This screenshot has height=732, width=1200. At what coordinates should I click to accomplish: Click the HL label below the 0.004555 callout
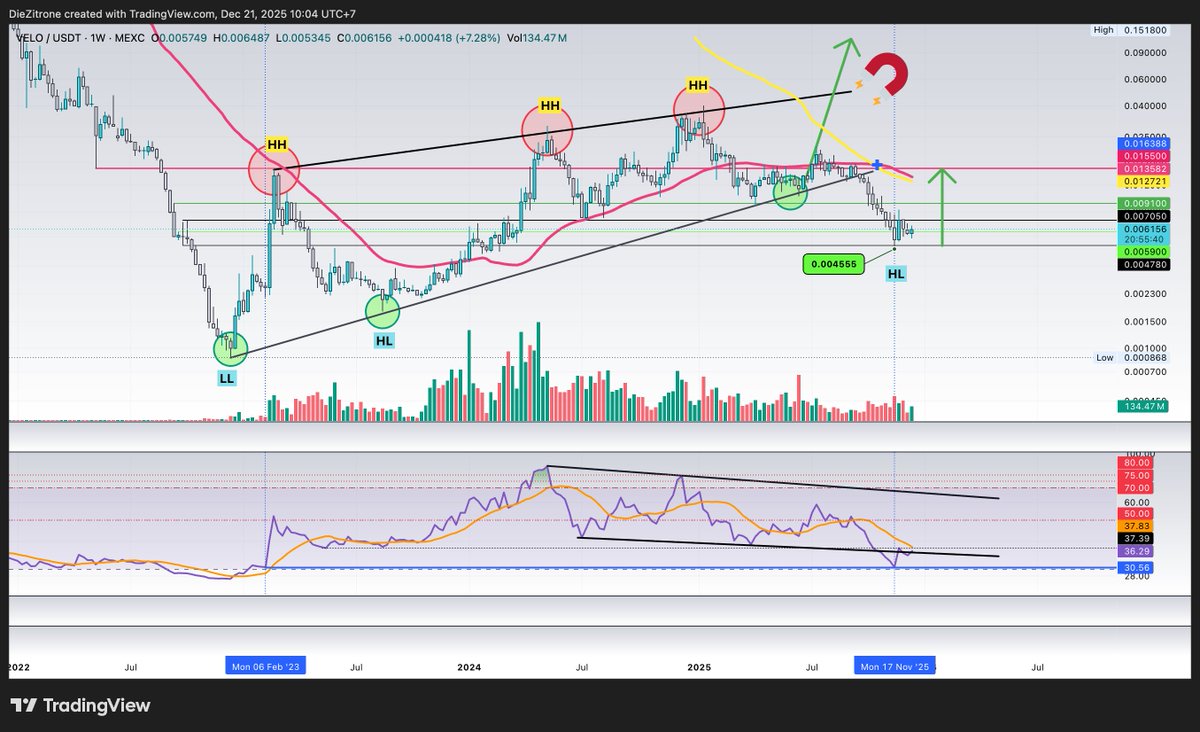[x=896, y=273]
